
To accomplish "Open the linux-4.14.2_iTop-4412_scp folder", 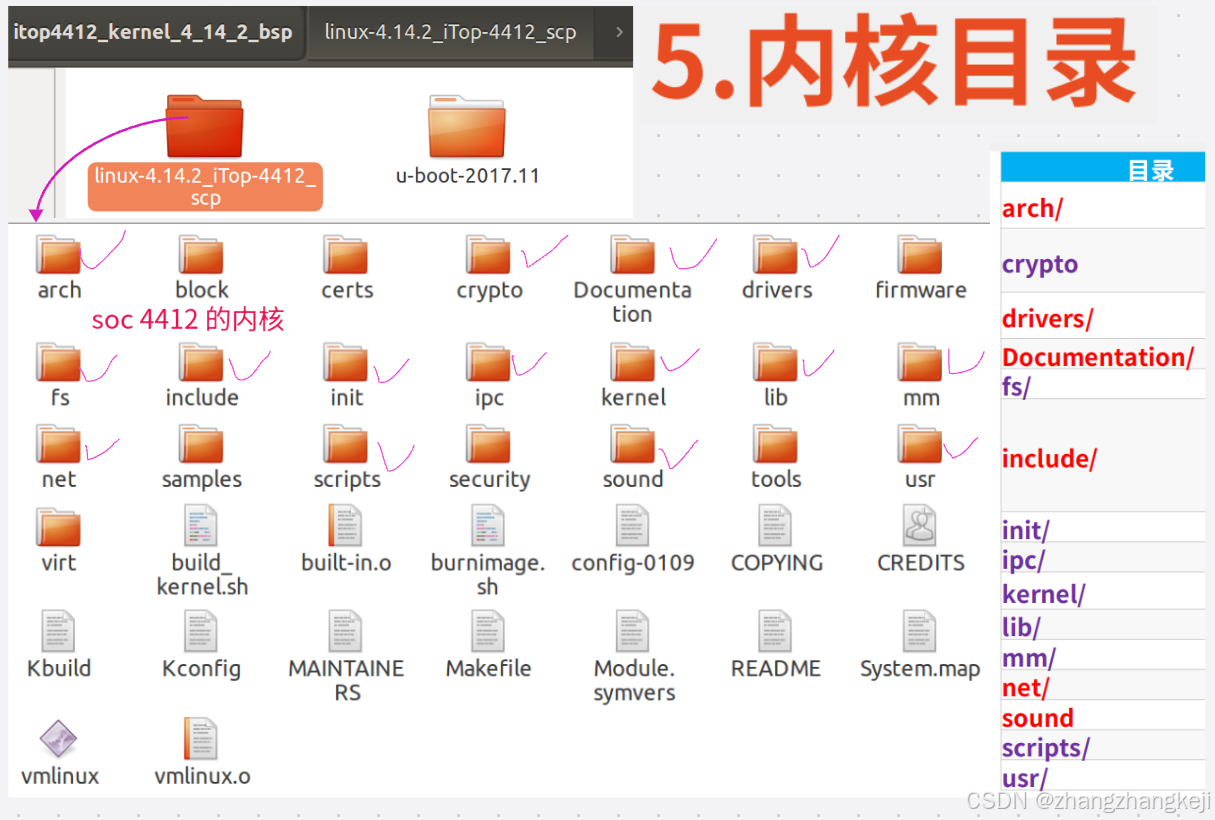I will [205, 125].
